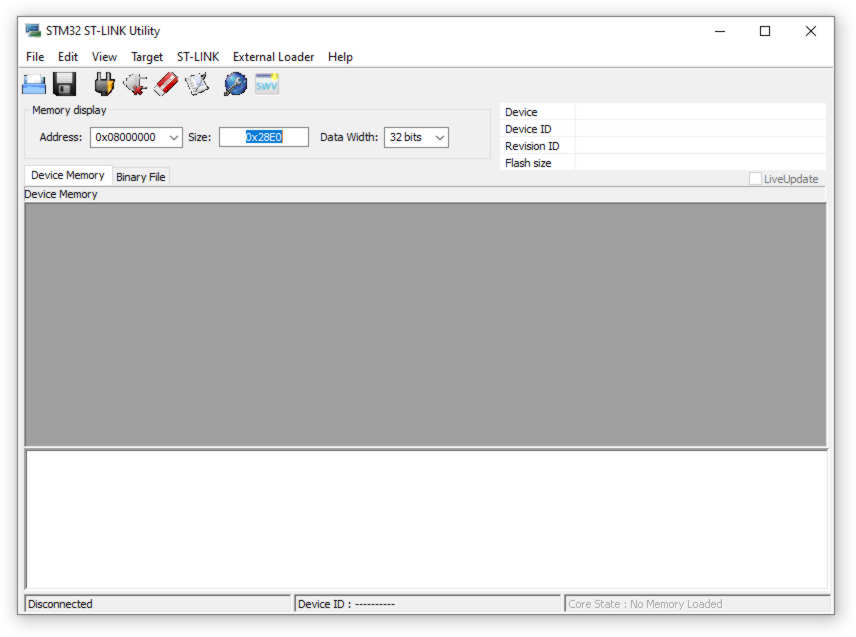This screenshot has width=856, height=637.
Task: Close the ST-LINK Utility window
Action: click(x=811, y=31)
